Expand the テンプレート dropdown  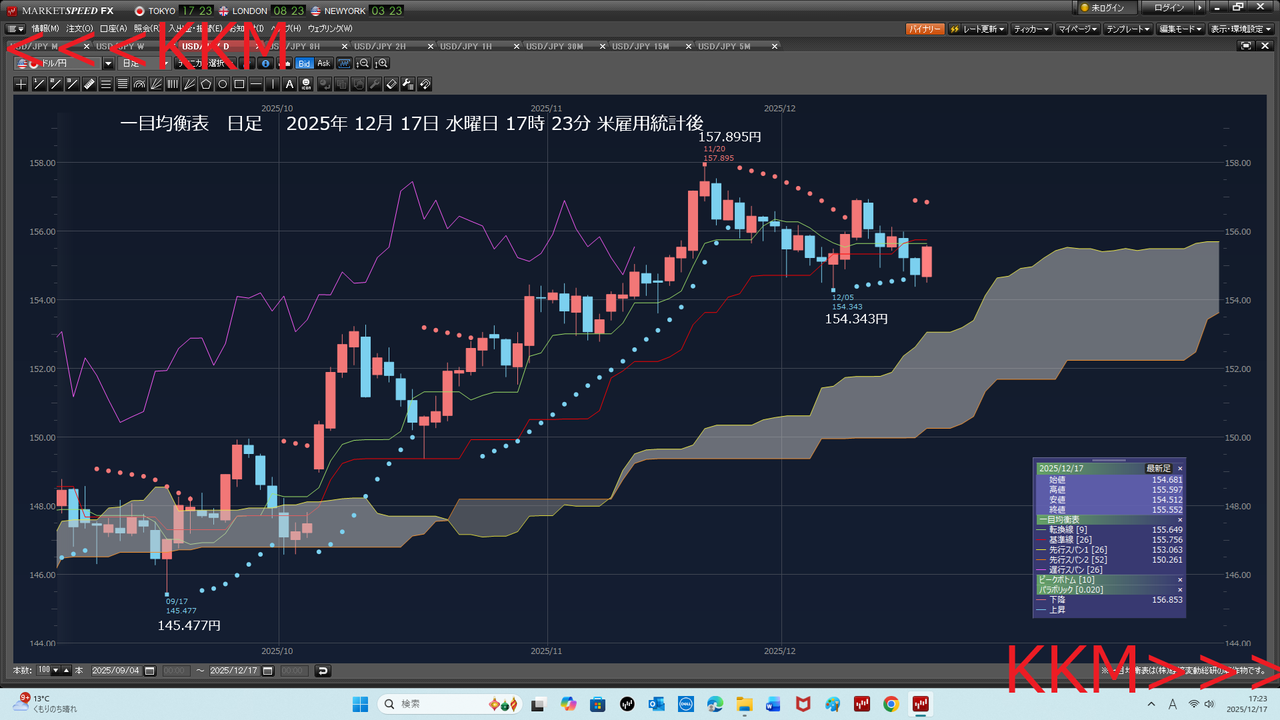tap(1128, 29)
